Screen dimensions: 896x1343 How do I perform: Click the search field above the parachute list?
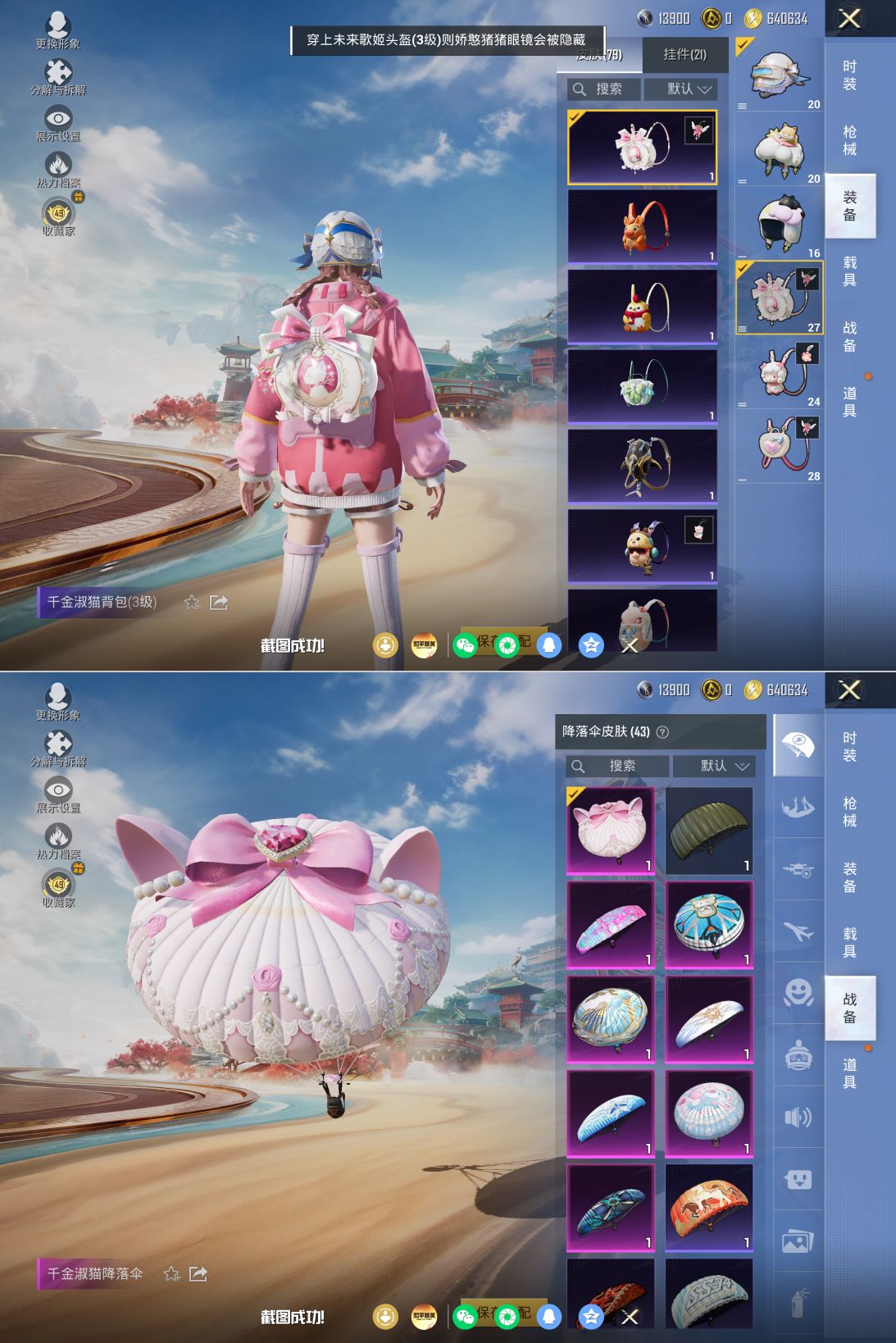617,766
